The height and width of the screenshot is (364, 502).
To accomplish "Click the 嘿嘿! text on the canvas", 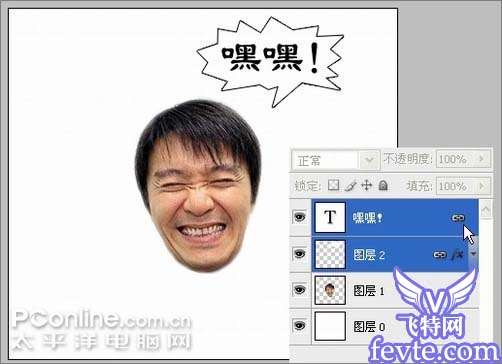I will coord(271,58).
